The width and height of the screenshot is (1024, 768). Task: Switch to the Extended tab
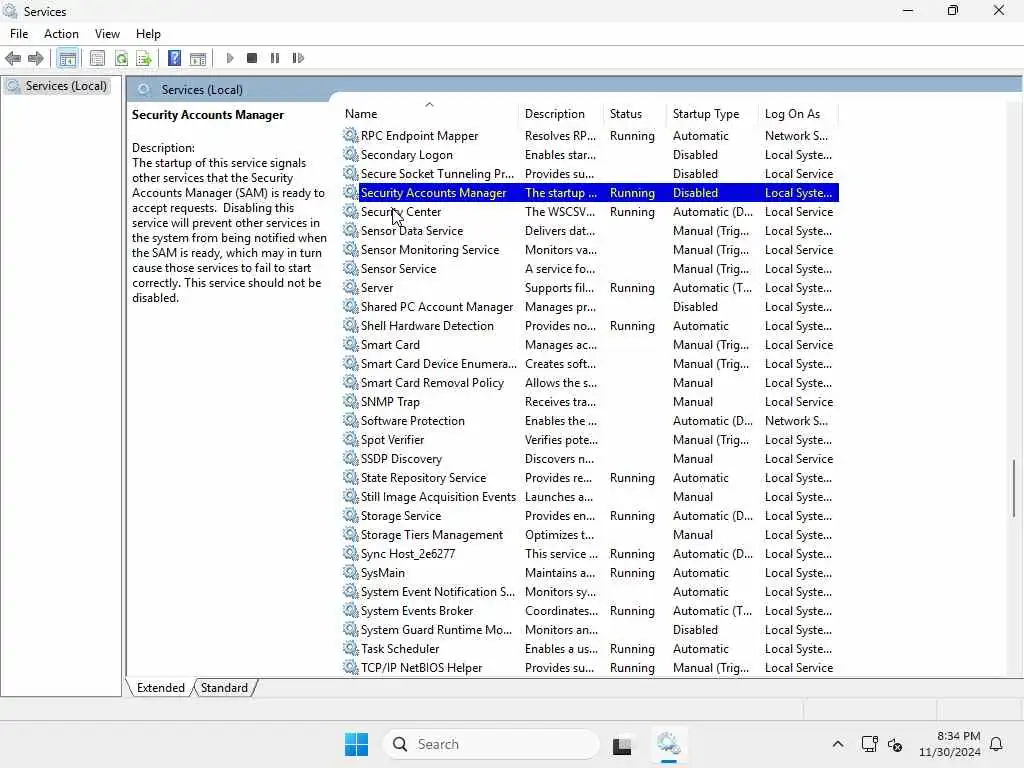click(x=161, y=688)
